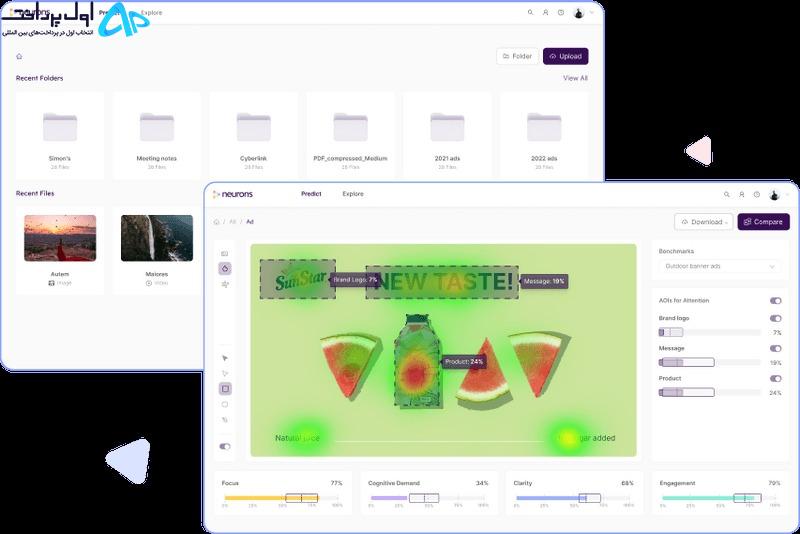Switch to the Explore tab in the back window
Viewport: 800px width, 534px height.
click(x=151, y=12)
